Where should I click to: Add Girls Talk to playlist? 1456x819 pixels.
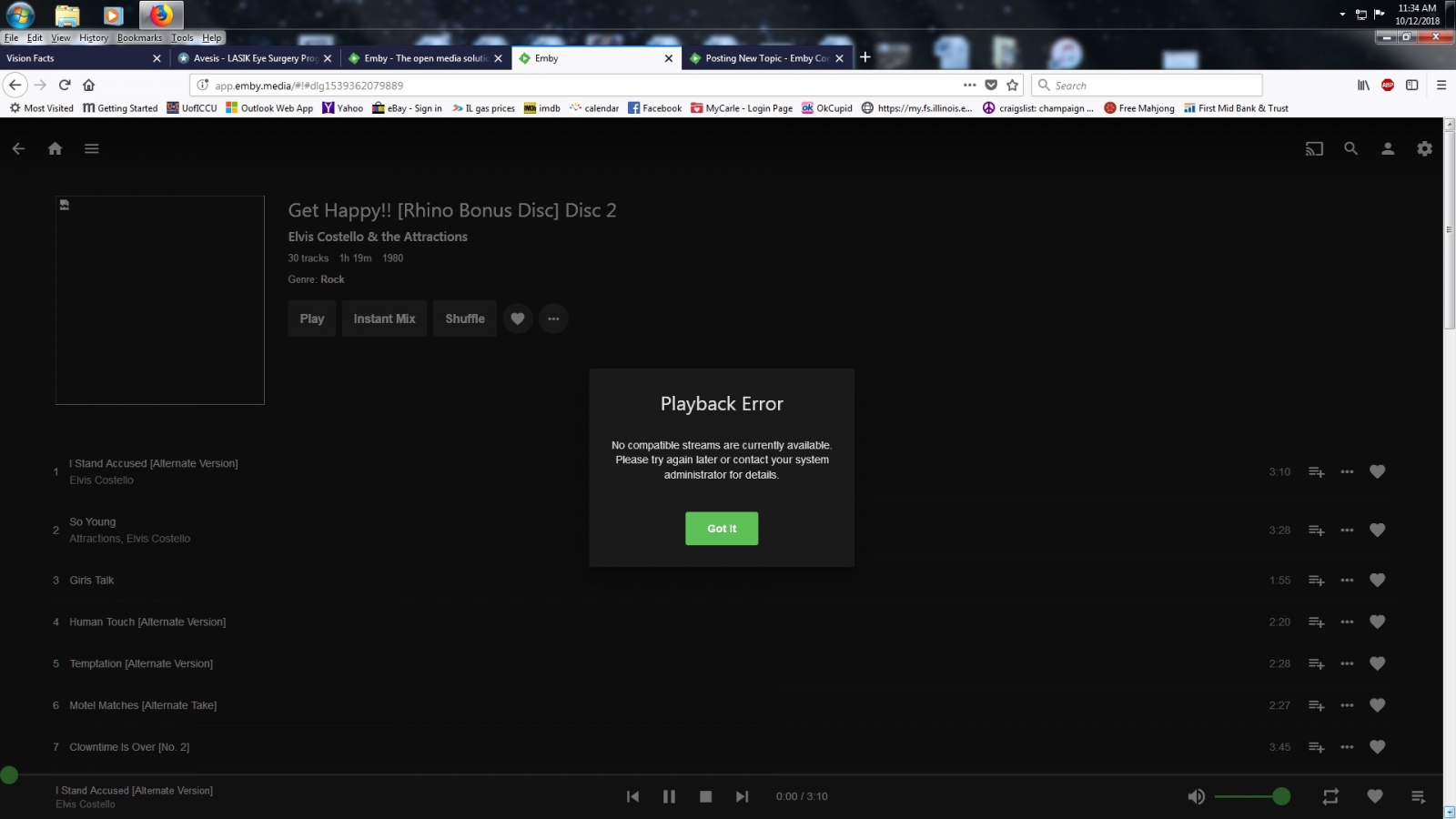click(1316, 581)
